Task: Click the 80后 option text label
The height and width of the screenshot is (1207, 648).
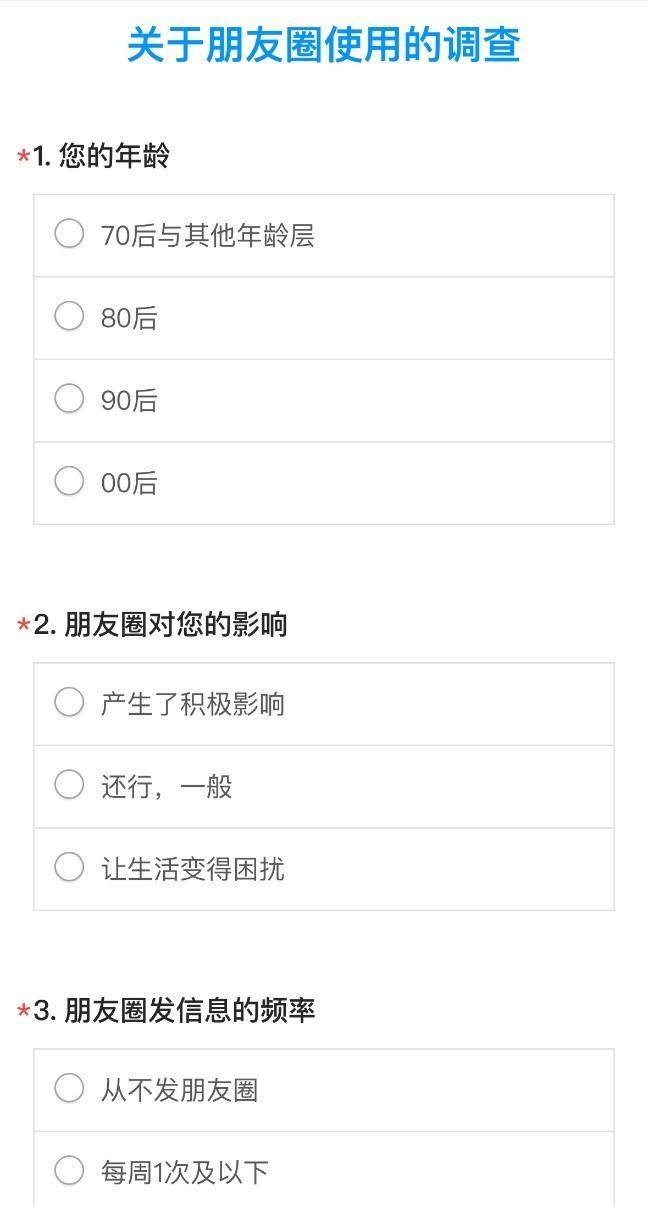Action: [129, 319]
